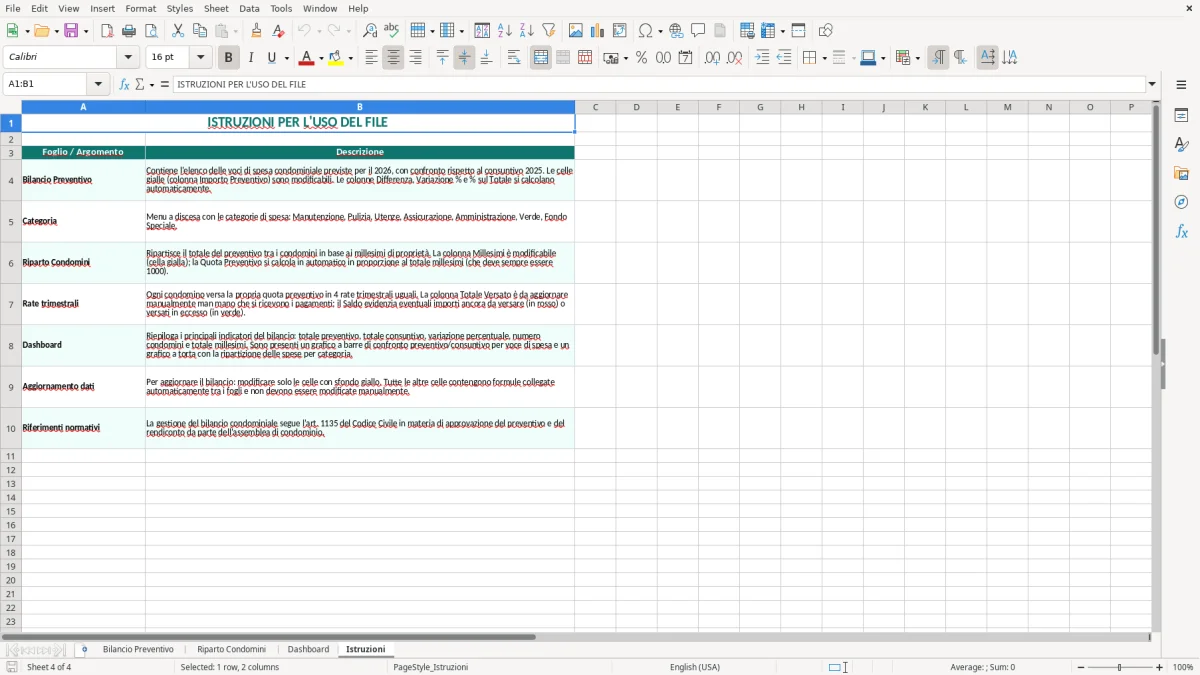The height and width of the screenshot is (675, 1200).
Task: Toggle wrap text
Action: pos(514,58)
